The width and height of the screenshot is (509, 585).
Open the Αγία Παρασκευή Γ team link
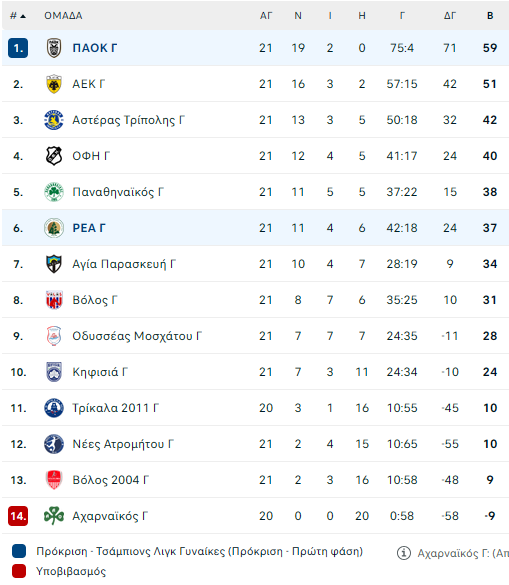[124, 264]
